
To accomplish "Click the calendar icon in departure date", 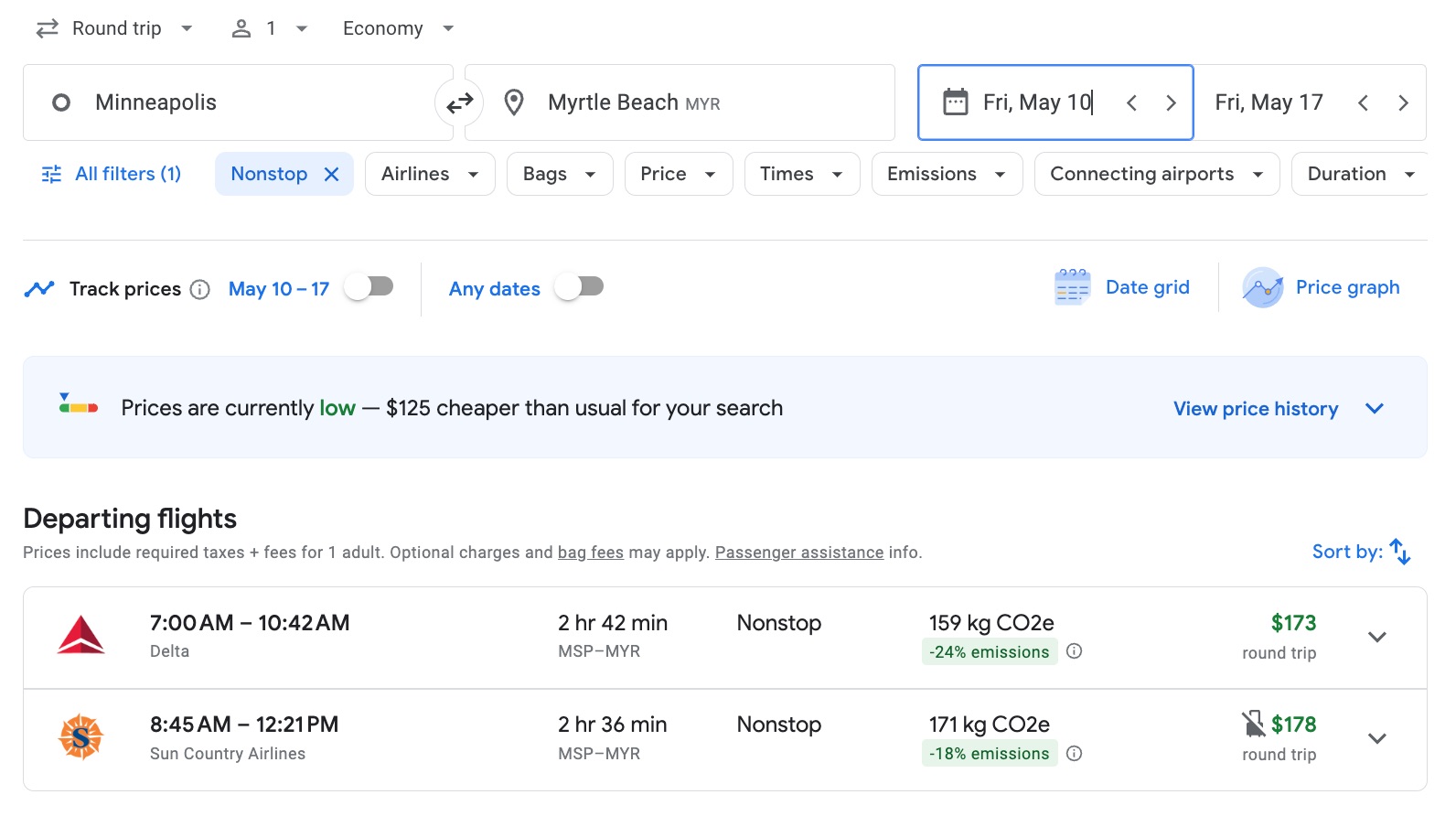I will pos(956,102).
